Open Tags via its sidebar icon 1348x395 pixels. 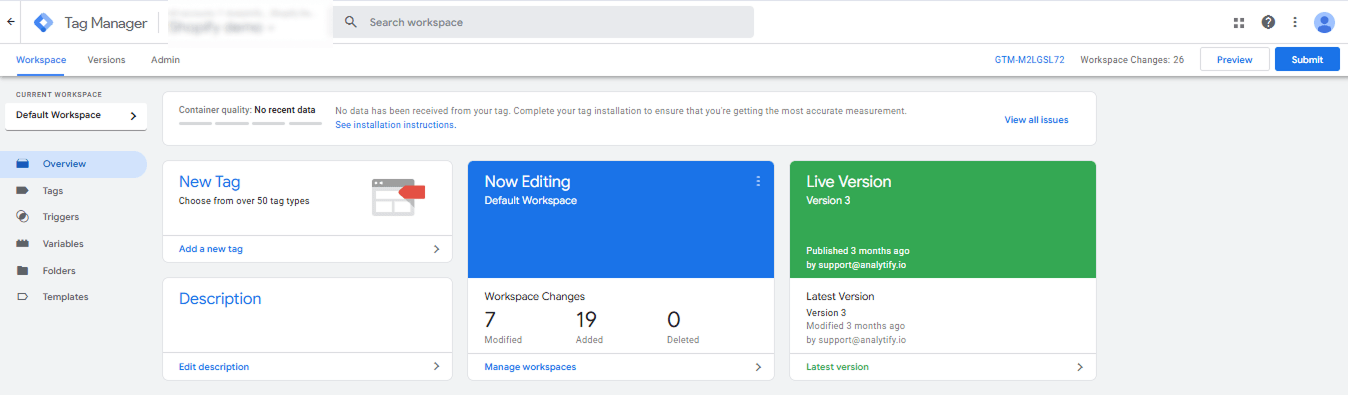pyautogui.click(x=22, y=190)
